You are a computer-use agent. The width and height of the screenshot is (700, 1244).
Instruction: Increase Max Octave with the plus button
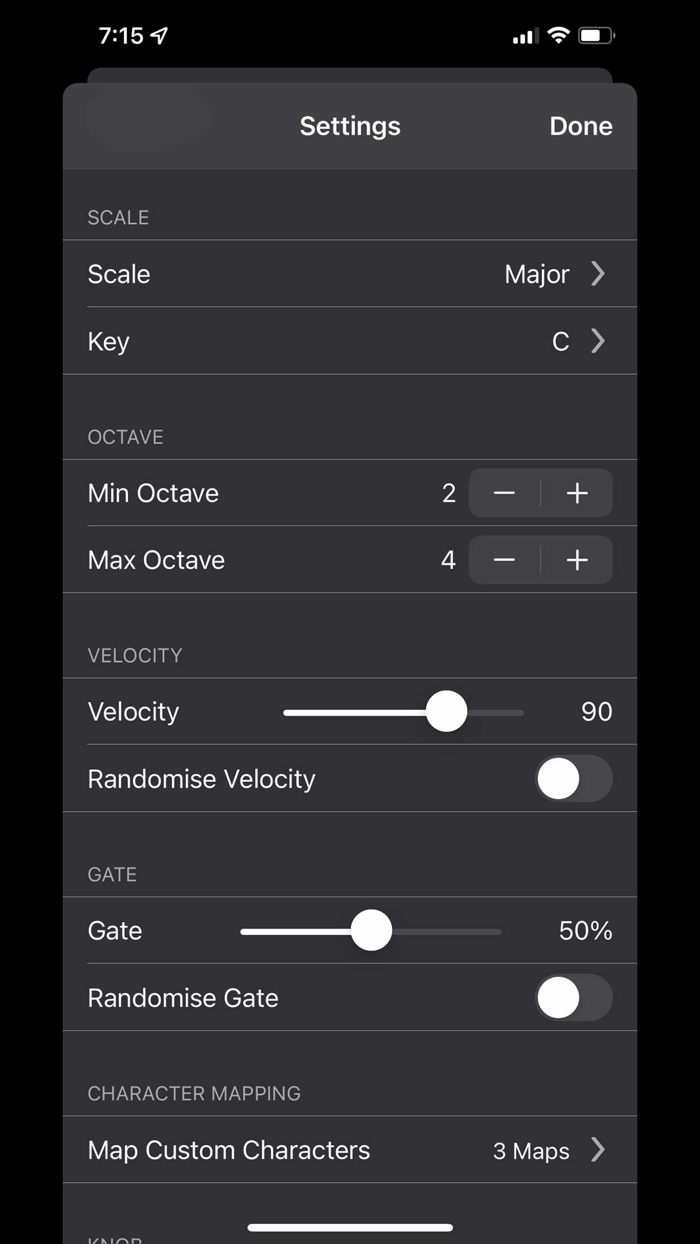click(577, 560)
